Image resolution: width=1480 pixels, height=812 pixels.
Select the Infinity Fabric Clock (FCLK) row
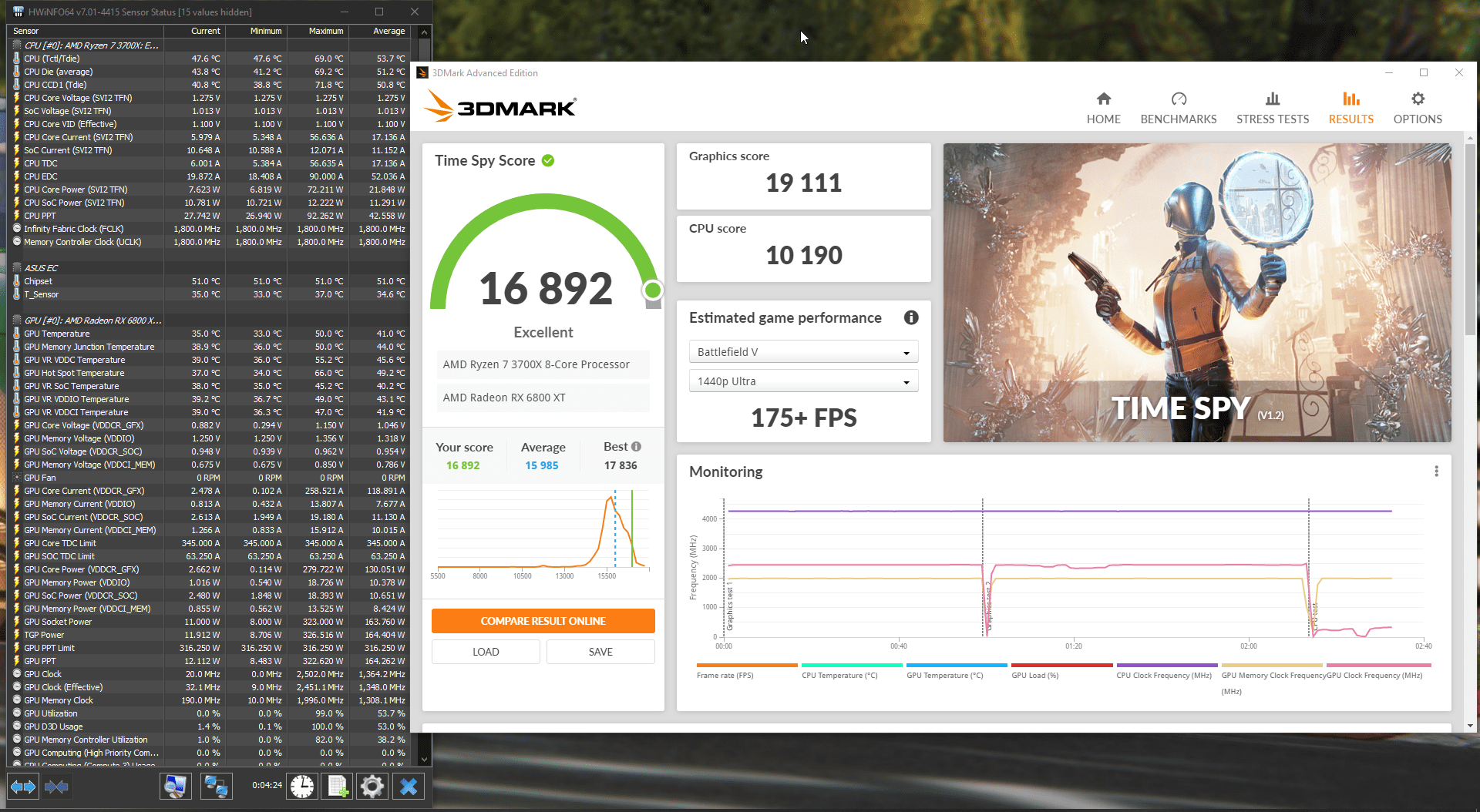[208, 229]
